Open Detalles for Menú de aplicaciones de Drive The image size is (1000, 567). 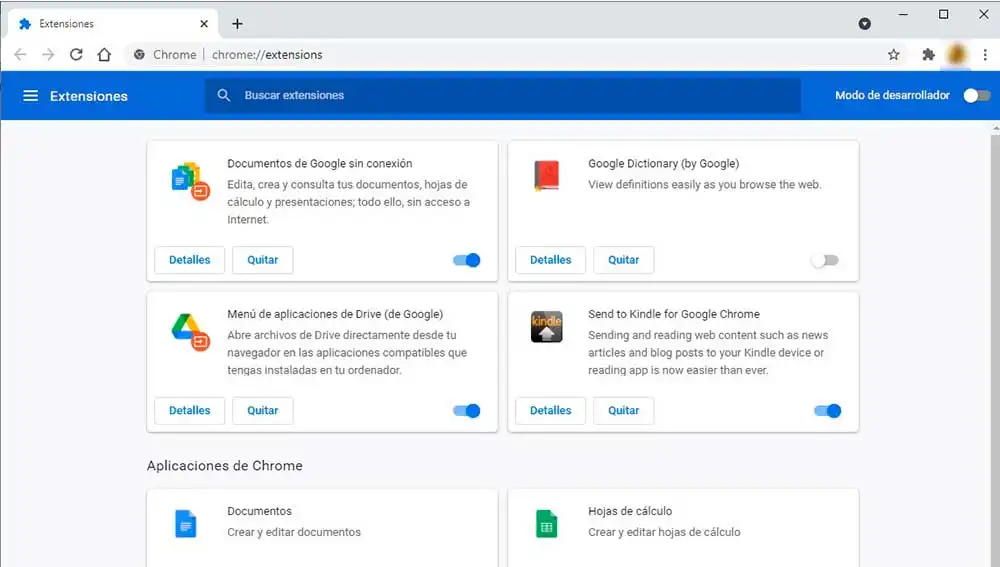(x=189, y=411)
